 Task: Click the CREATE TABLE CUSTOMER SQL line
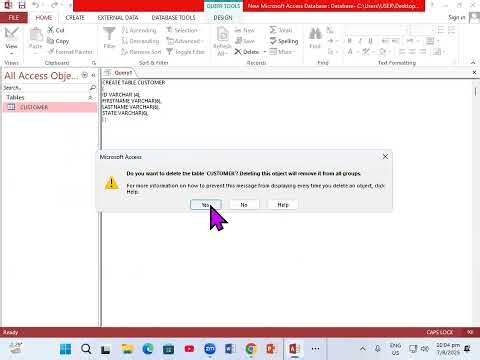tap(134, 82)
